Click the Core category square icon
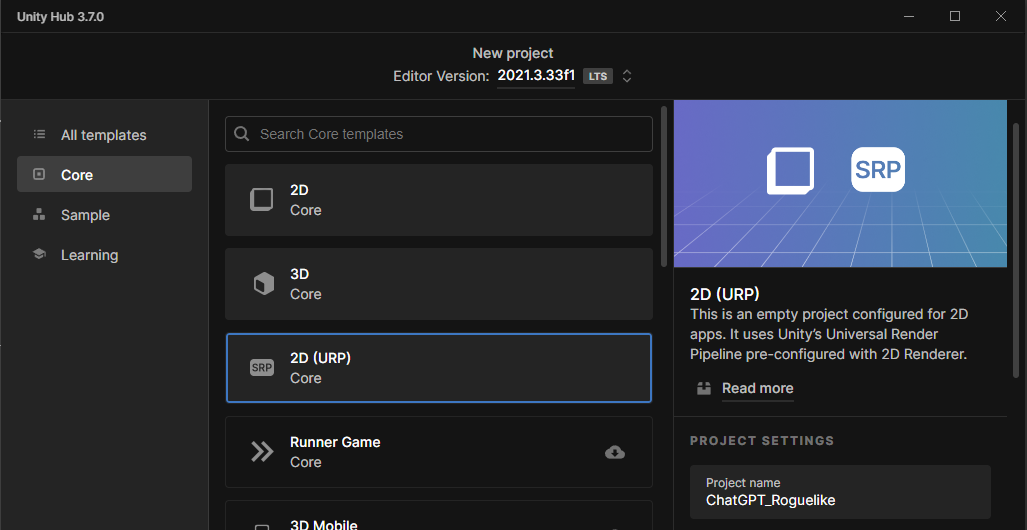This screenshot has height=530, width=1027. (x=39, y=174)
